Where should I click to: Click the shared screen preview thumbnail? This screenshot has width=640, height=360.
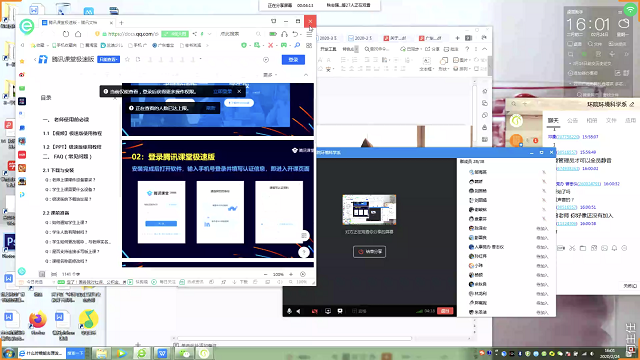[369, 210]
